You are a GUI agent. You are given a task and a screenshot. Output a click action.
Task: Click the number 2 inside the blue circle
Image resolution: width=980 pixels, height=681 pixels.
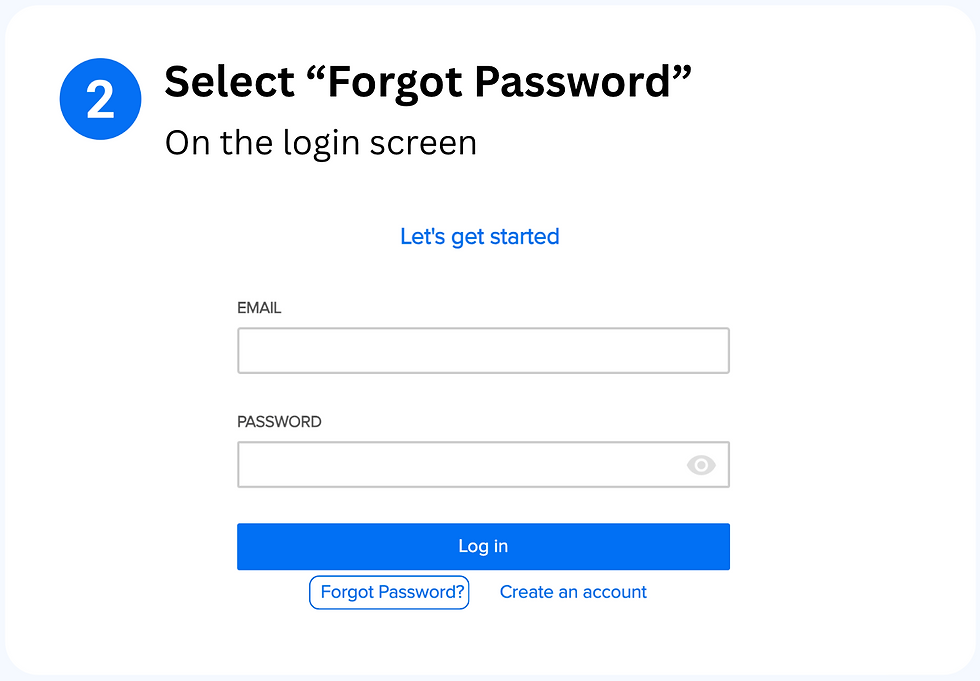coord(101,100)
